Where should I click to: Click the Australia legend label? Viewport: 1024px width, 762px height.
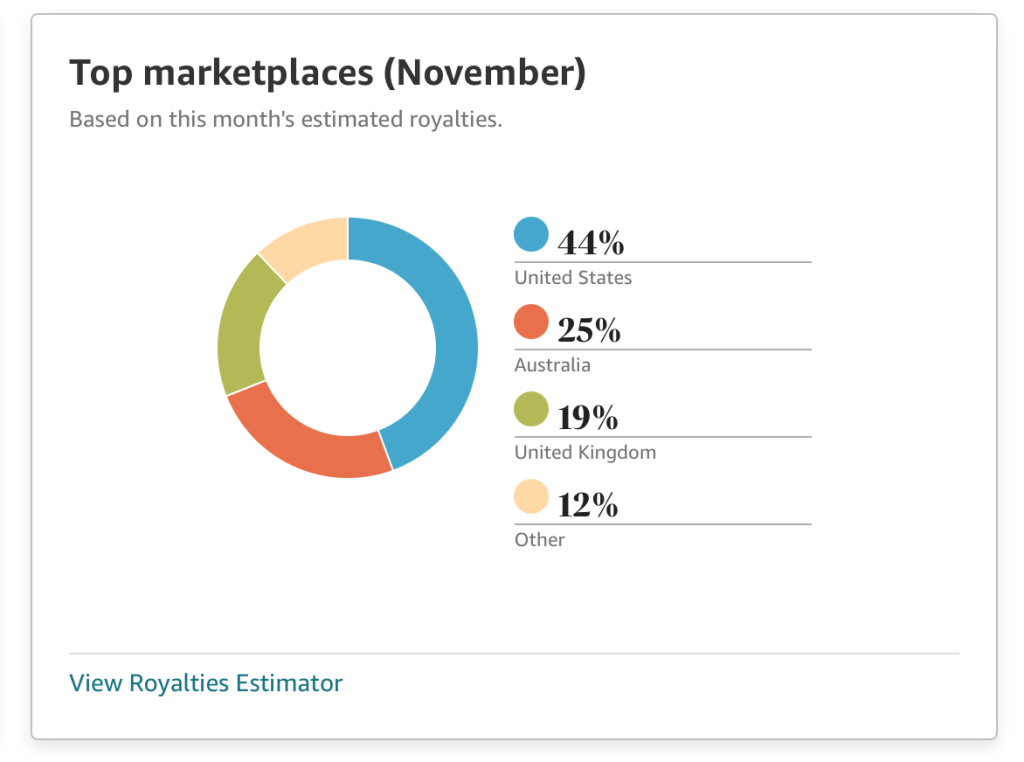(x=552, y=365)
